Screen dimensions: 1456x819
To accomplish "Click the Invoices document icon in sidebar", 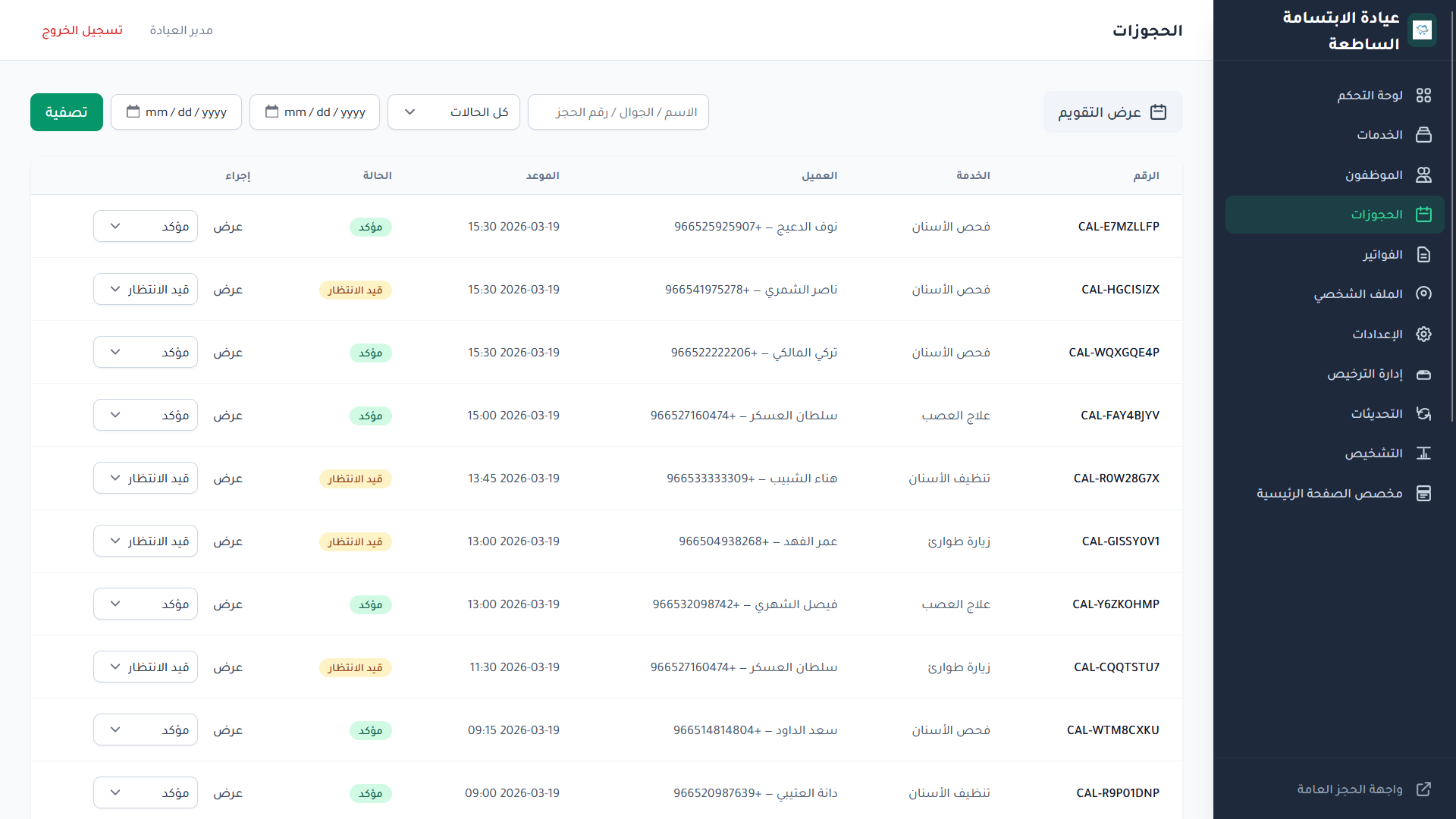I will click(x=1423, y=255).
